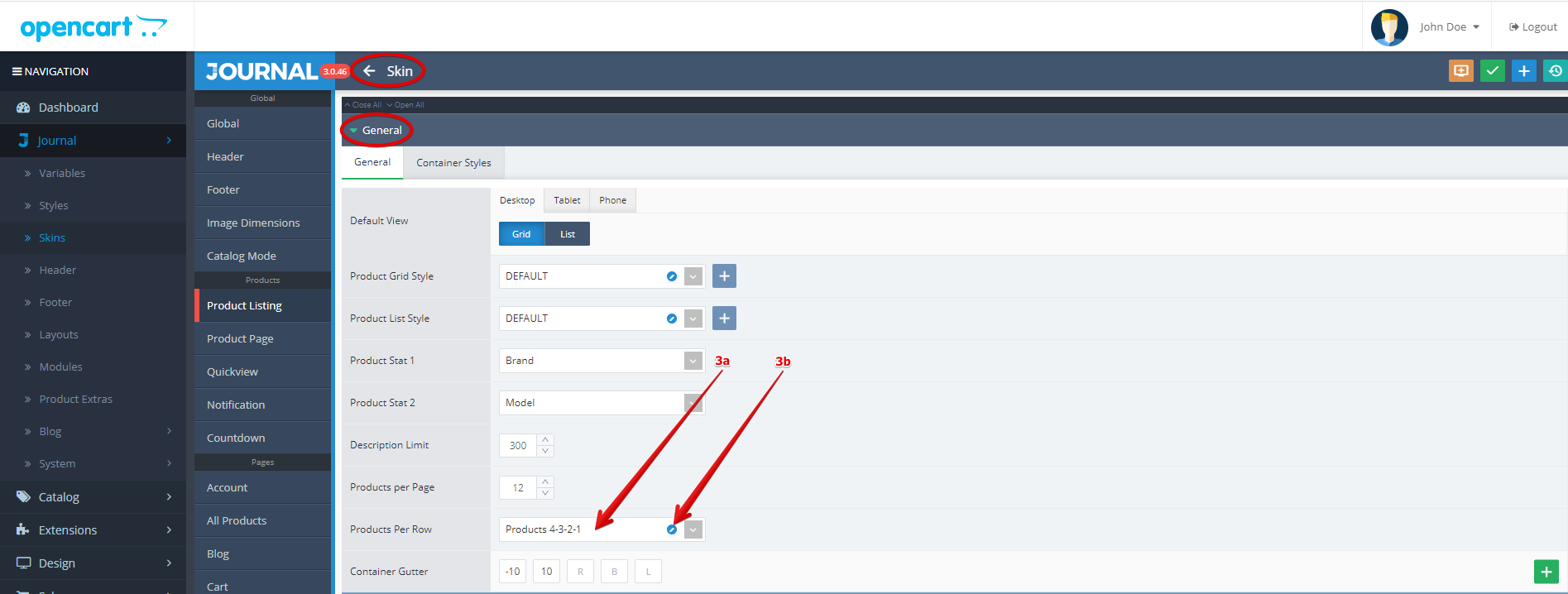Click the Container Gutter R field

pos(580,572)
